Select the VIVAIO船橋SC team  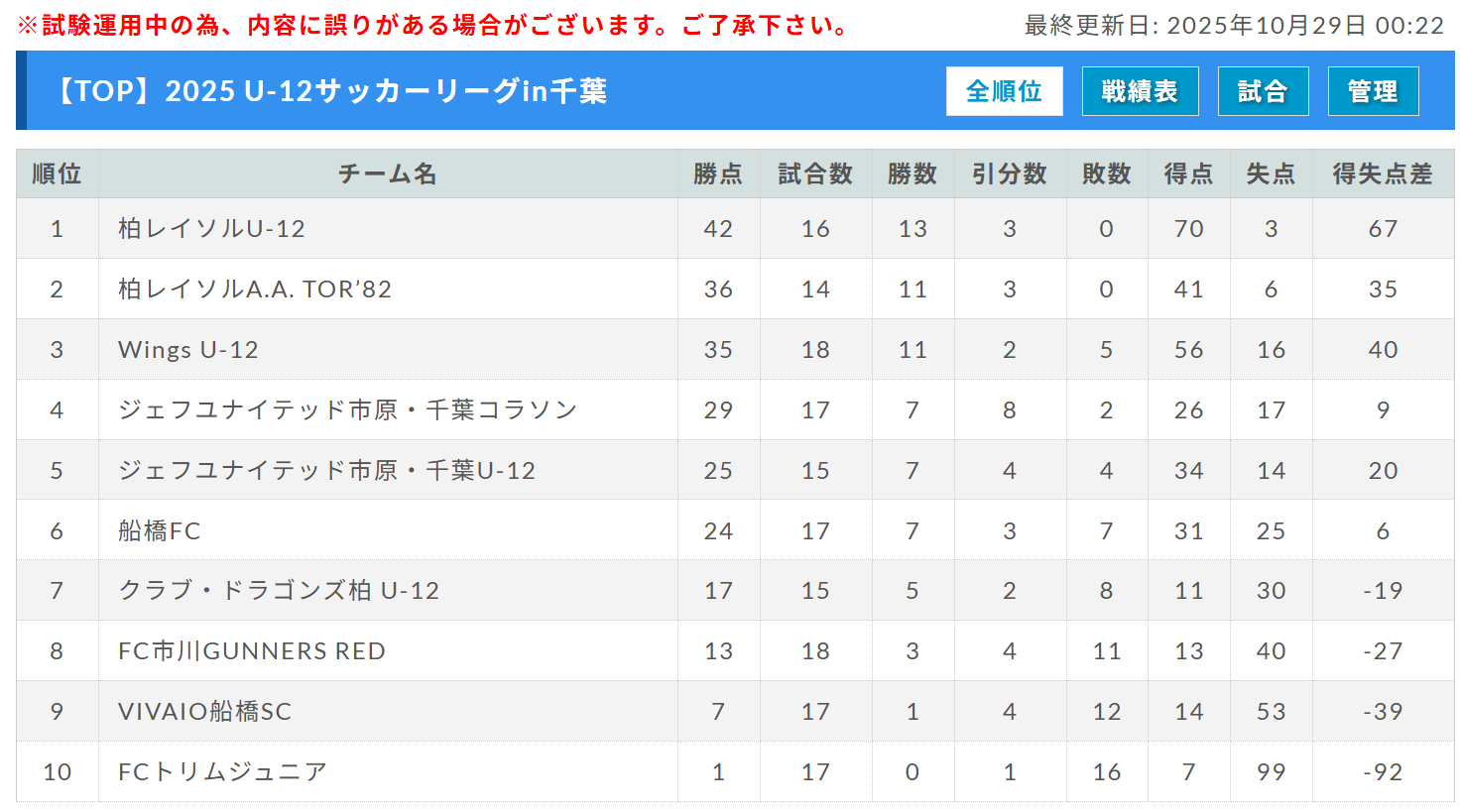click(205, 712)
